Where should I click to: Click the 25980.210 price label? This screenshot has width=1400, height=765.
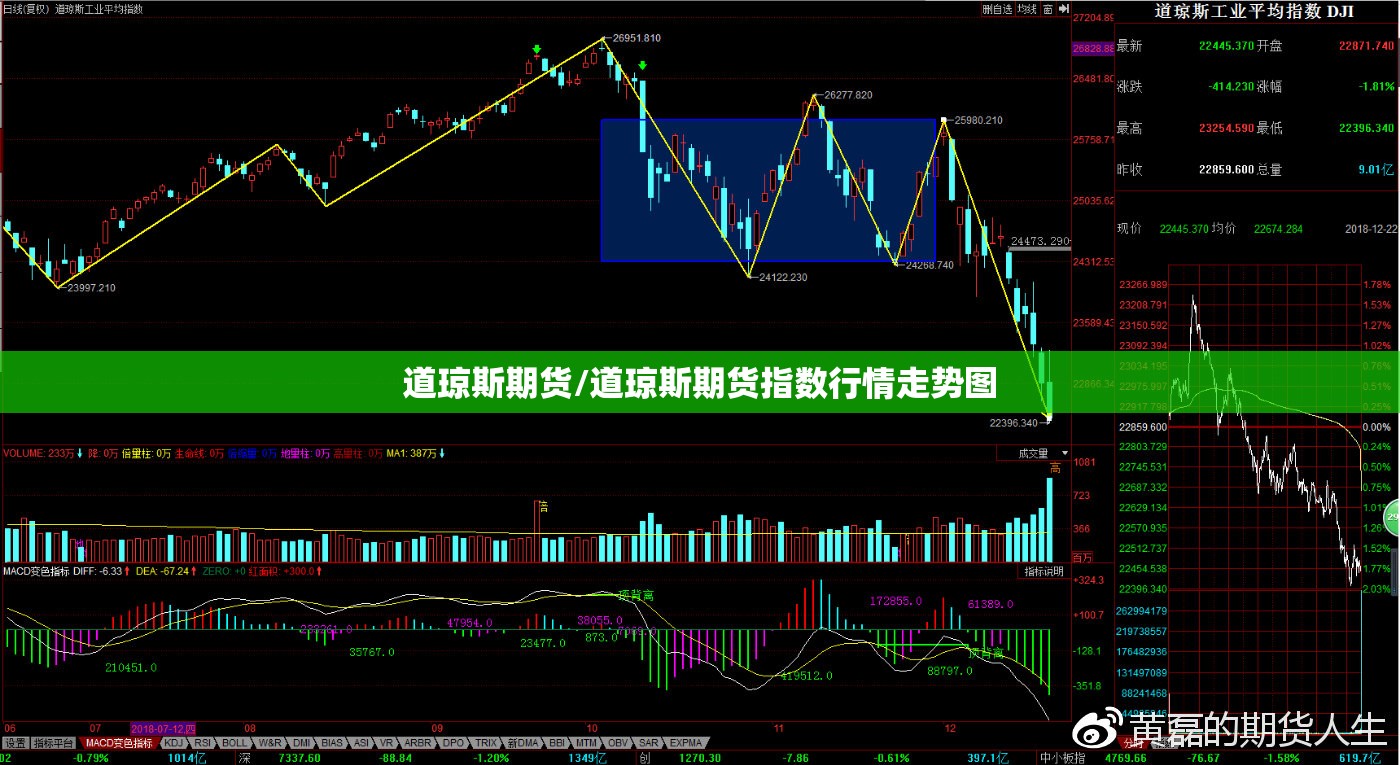click(979, 120)
